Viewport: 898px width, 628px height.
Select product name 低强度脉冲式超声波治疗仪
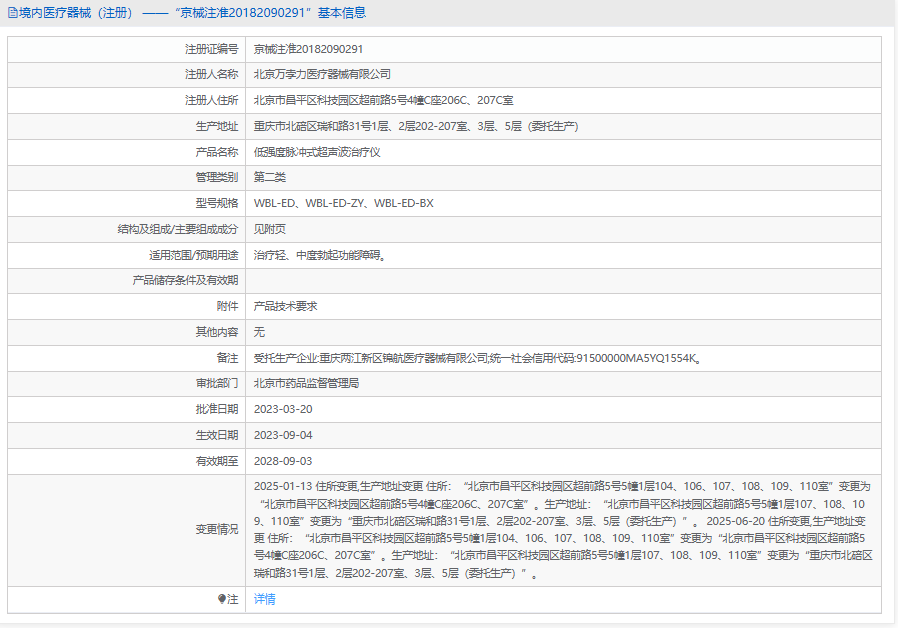coord(317,152)
